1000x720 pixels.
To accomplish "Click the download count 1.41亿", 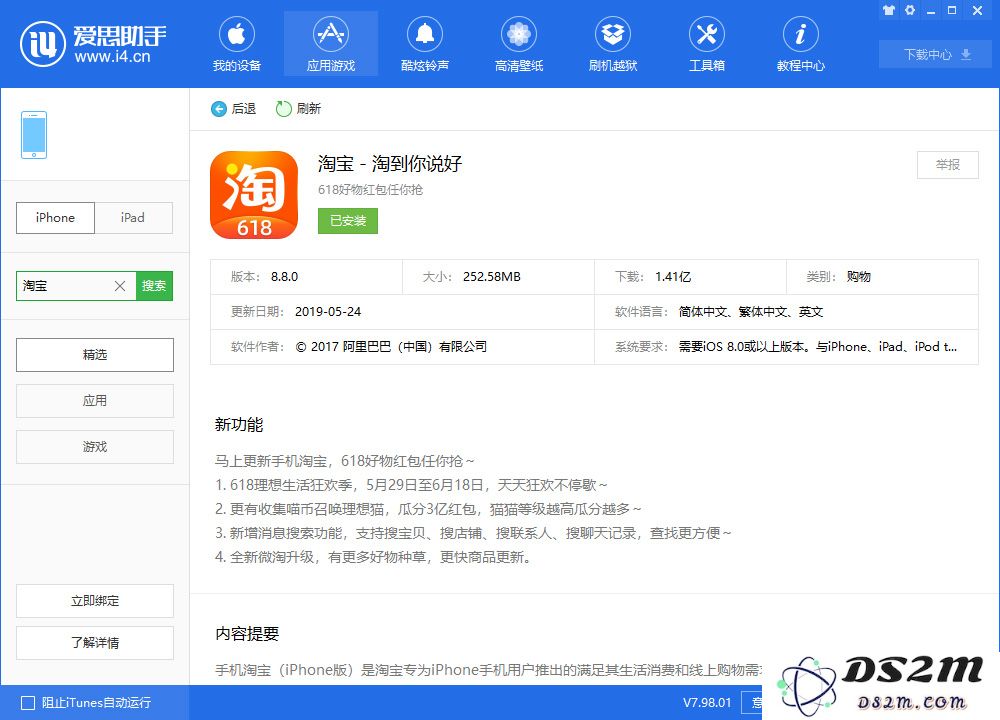I will [x=673, y=277].
